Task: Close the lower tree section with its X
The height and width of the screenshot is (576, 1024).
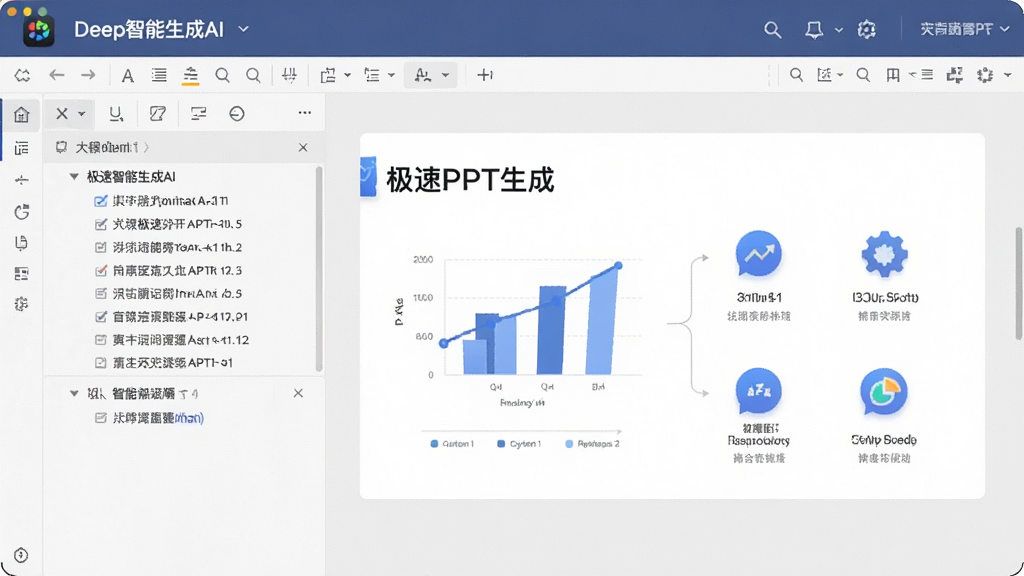Action: [298, 393]
